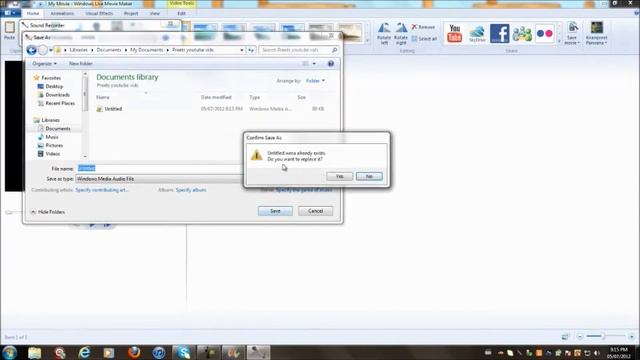Click Yes in Confirm Save As dialog
The width and height of the screenshot is (640, 360).
(x=339, y=176)
